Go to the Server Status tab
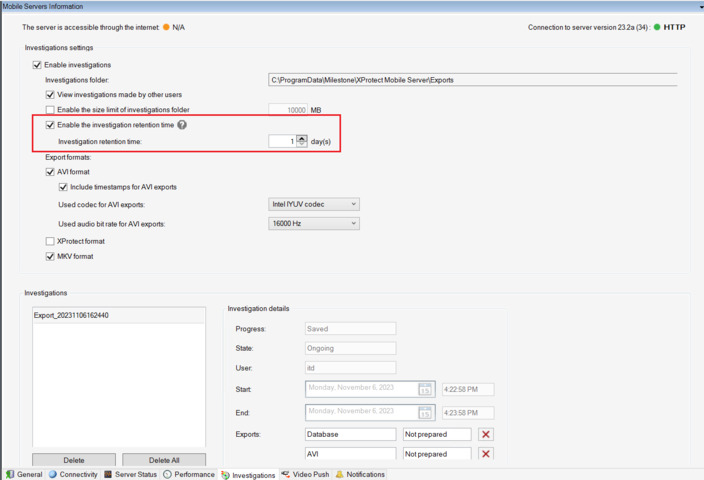704x480 pixels. [131, 474]
